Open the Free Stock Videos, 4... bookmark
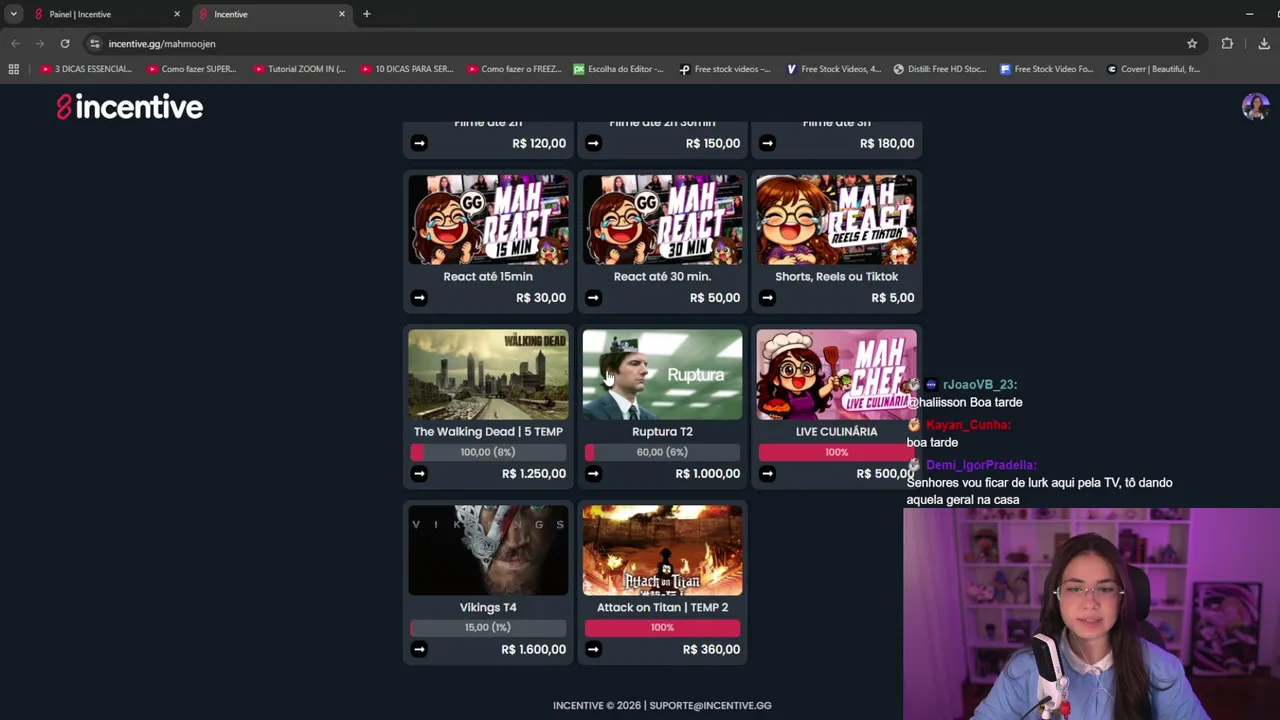Image resolution: width=1280 pixels, height=720 pixels. 833,69
